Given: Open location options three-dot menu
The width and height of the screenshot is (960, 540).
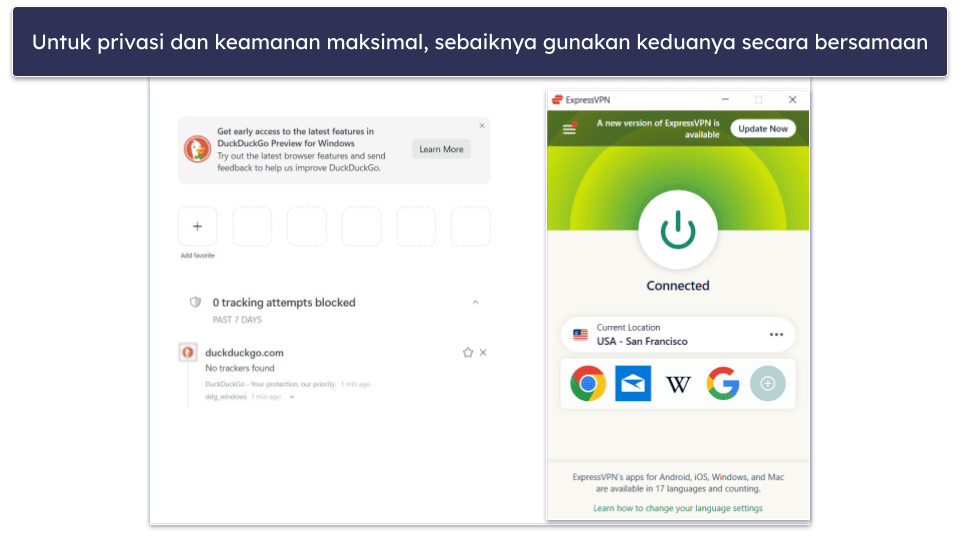Looking at the screenshot, I should tap(776, 334).
